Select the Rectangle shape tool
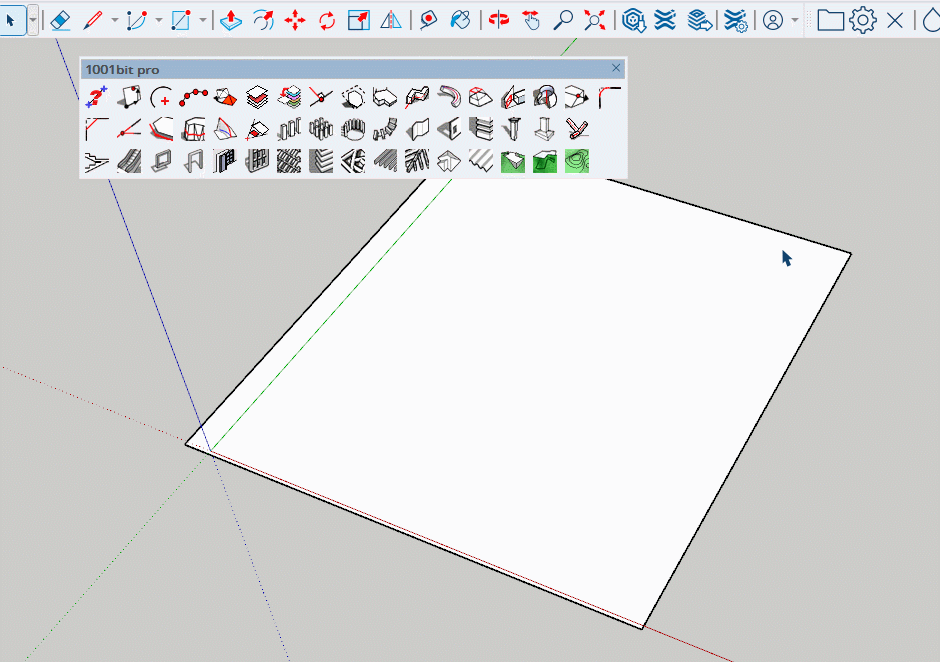Screen dimensions: 940x662 click(180, 20)
